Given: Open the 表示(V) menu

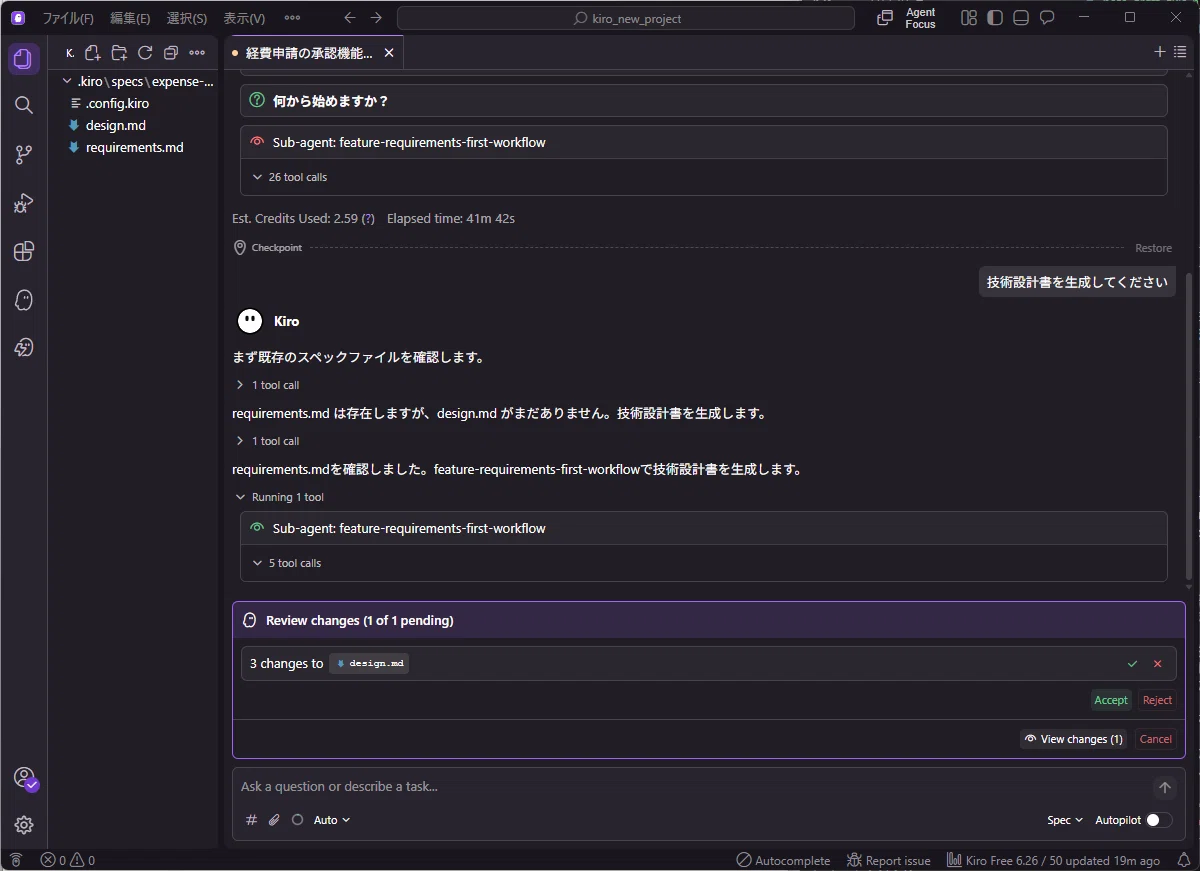Looking at the screenshot, I should (244, 18).
